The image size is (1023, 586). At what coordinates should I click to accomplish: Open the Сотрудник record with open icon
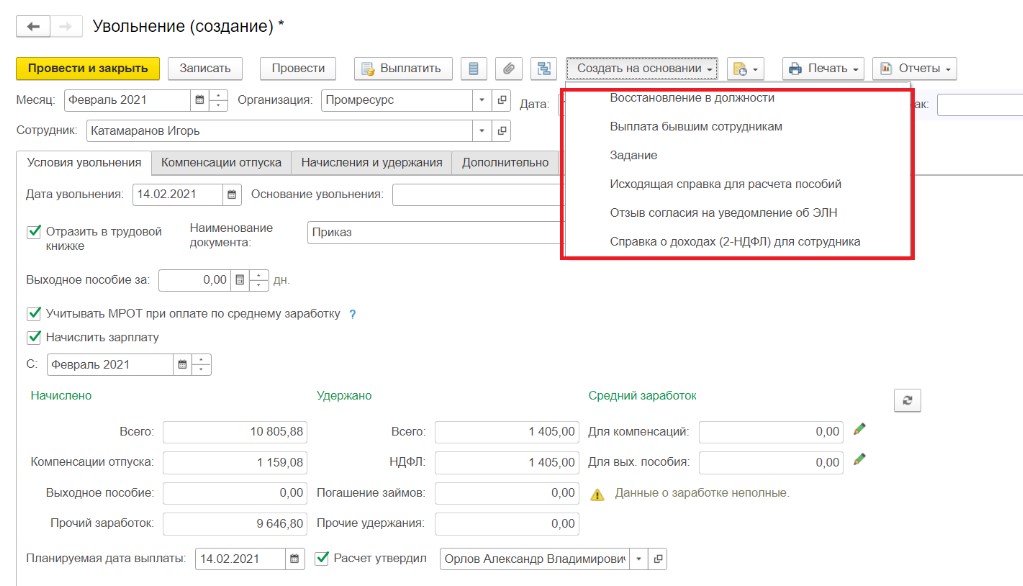pyautogui.click(x=502, y=130)
